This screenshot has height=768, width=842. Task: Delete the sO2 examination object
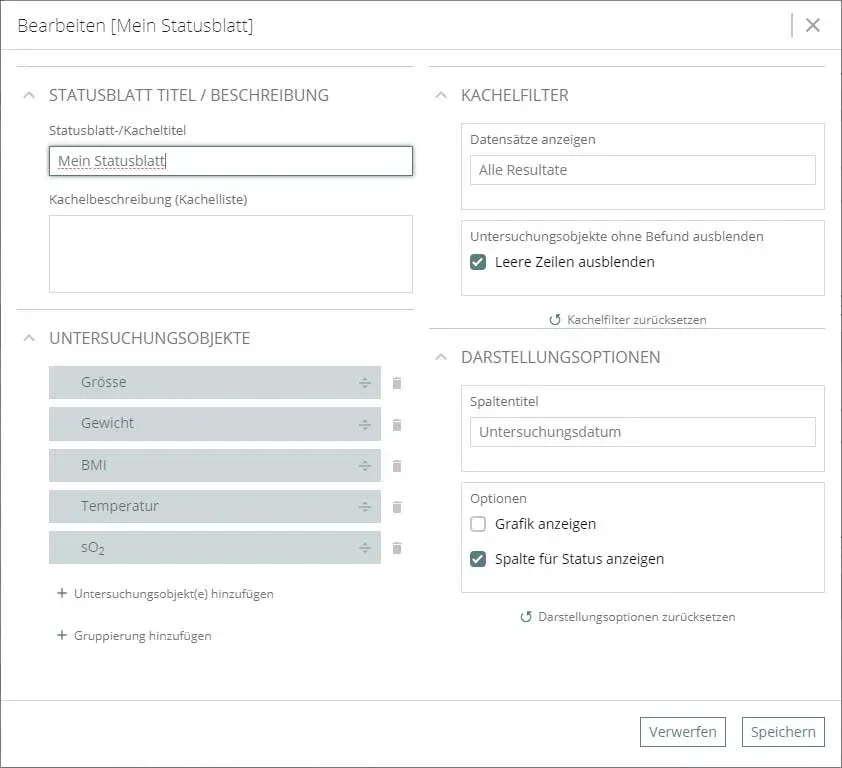pos(397,548)
